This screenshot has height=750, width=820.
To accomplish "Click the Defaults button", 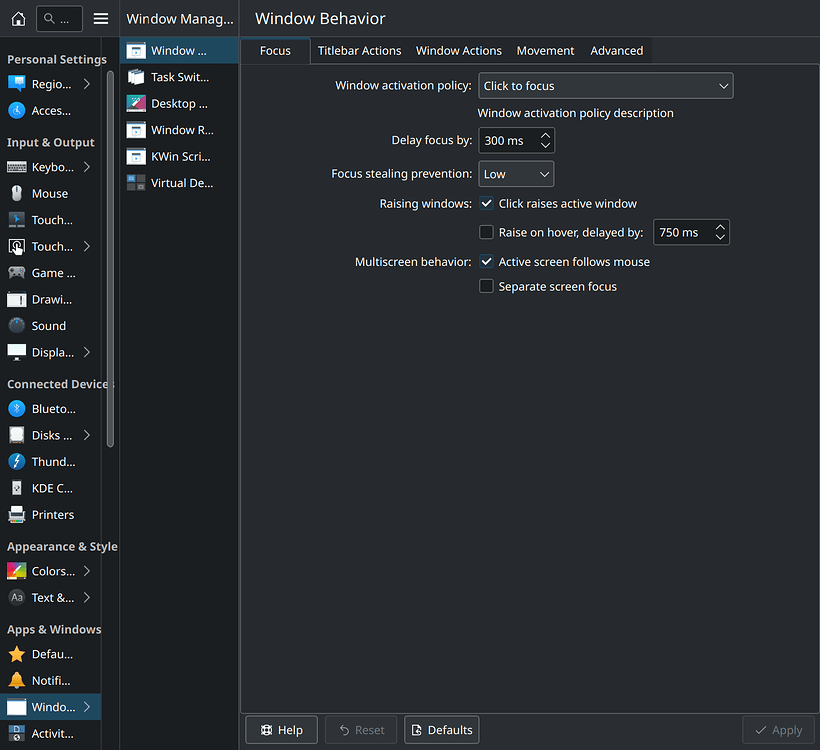I will point(441,730).
